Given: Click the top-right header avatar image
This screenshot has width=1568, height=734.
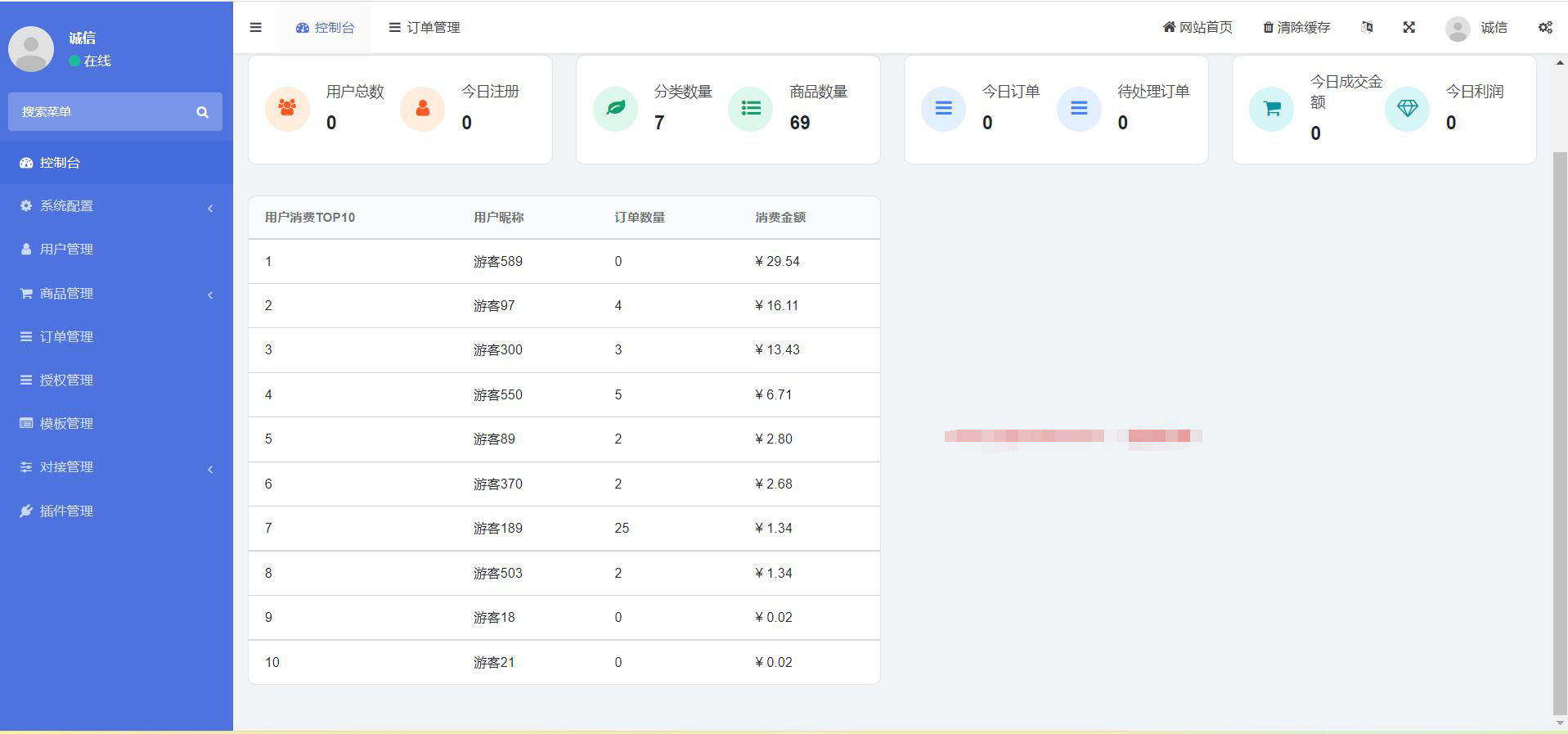Looking at the screenshot, I should click(x=1458, y=29).
